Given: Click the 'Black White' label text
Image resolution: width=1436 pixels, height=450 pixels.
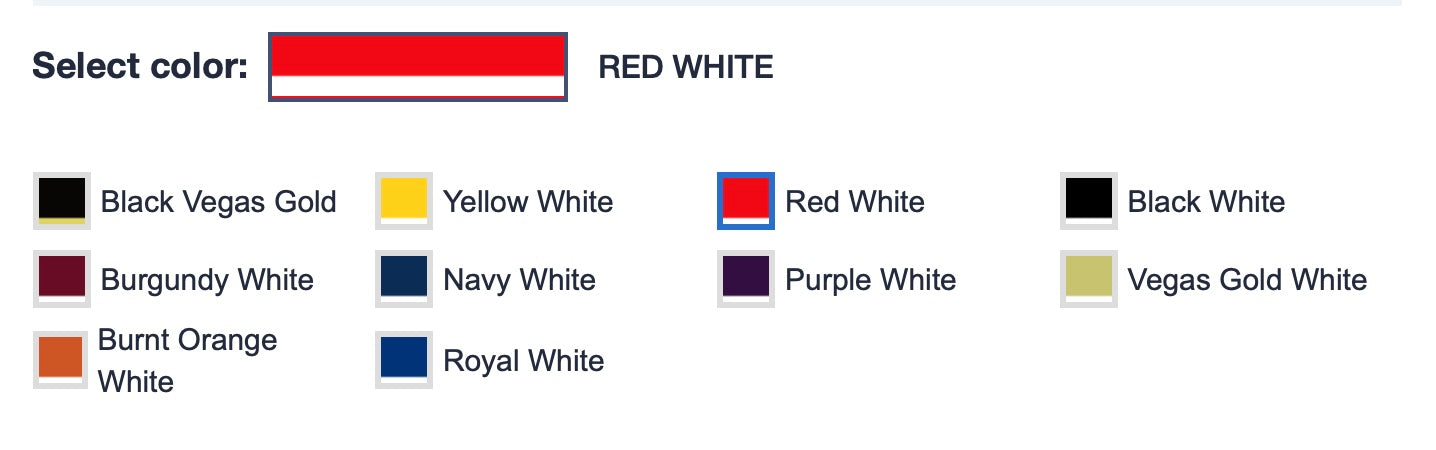Looking at the screenshot, I should point(1206,202).
